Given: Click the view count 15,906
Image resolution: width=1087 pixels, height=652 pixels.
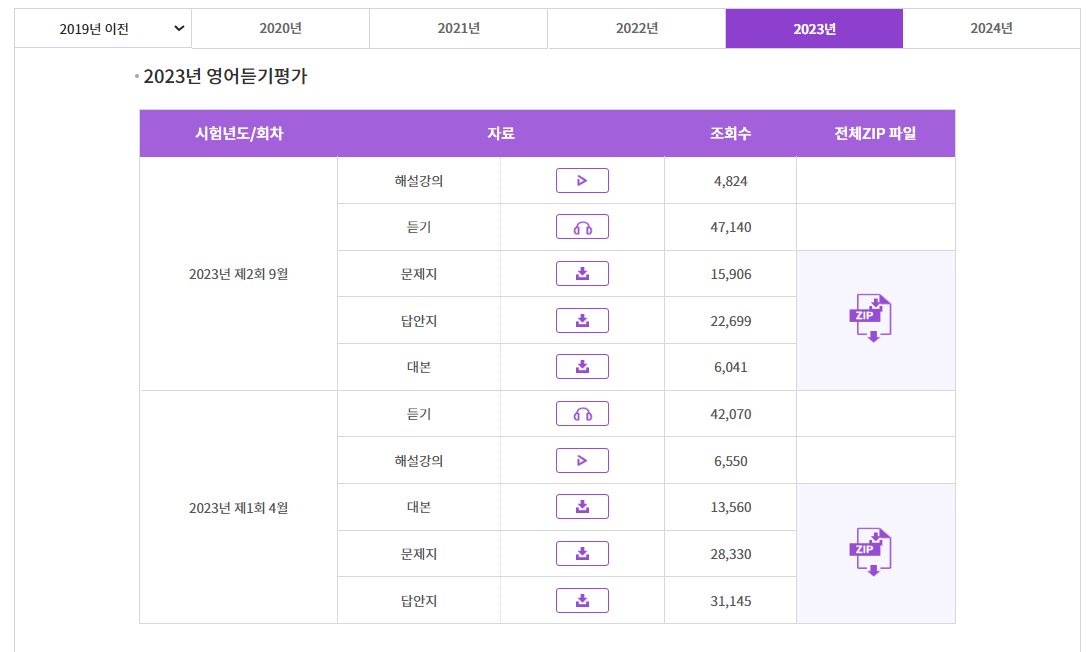Looking at the screenshot, I should point(731,274).
